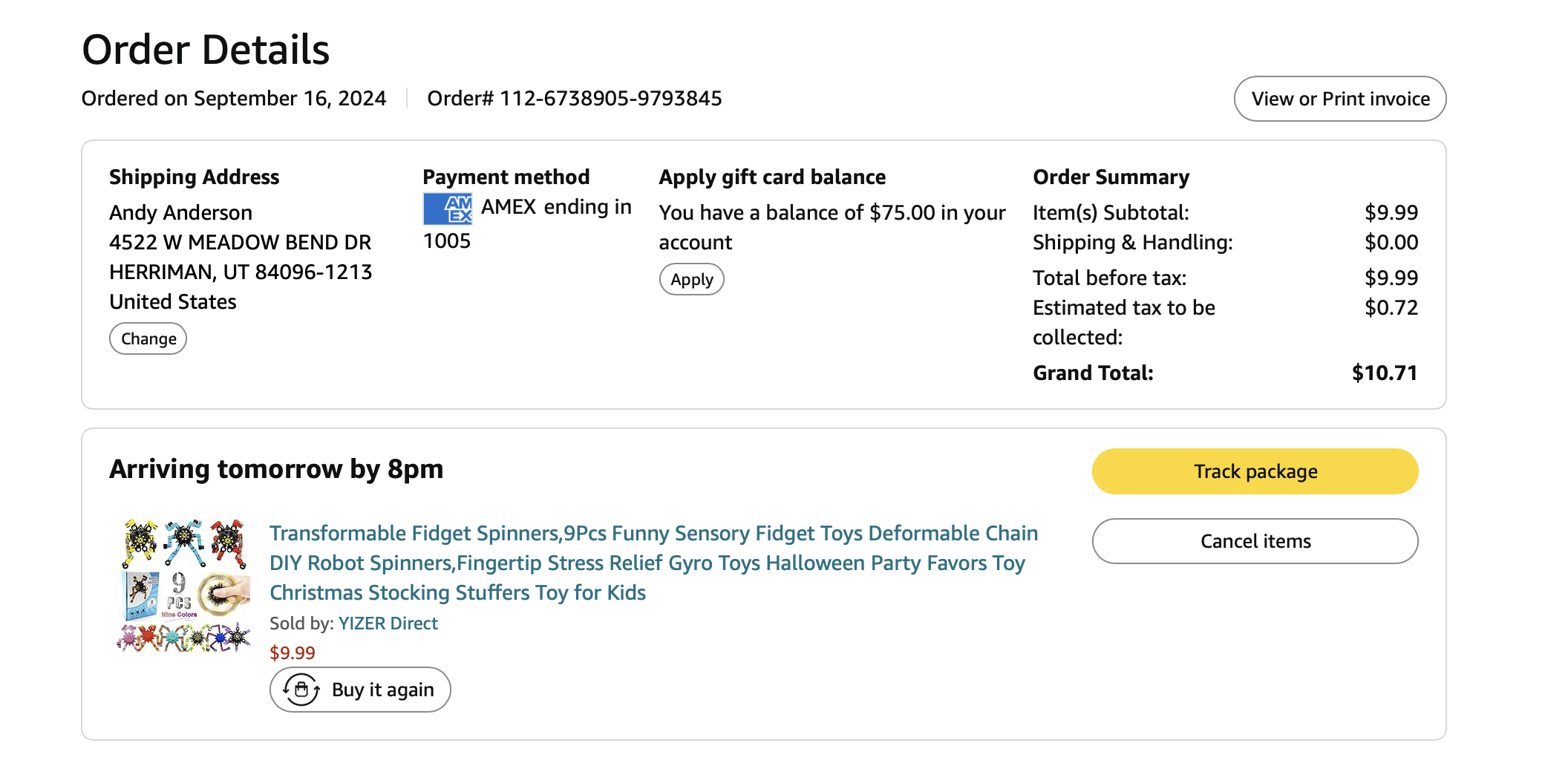The height and width of the screenshot is (769, 1568).
Task: Click the Ordered on September 16, 2024 text
Action: click(x=234, y=99)
